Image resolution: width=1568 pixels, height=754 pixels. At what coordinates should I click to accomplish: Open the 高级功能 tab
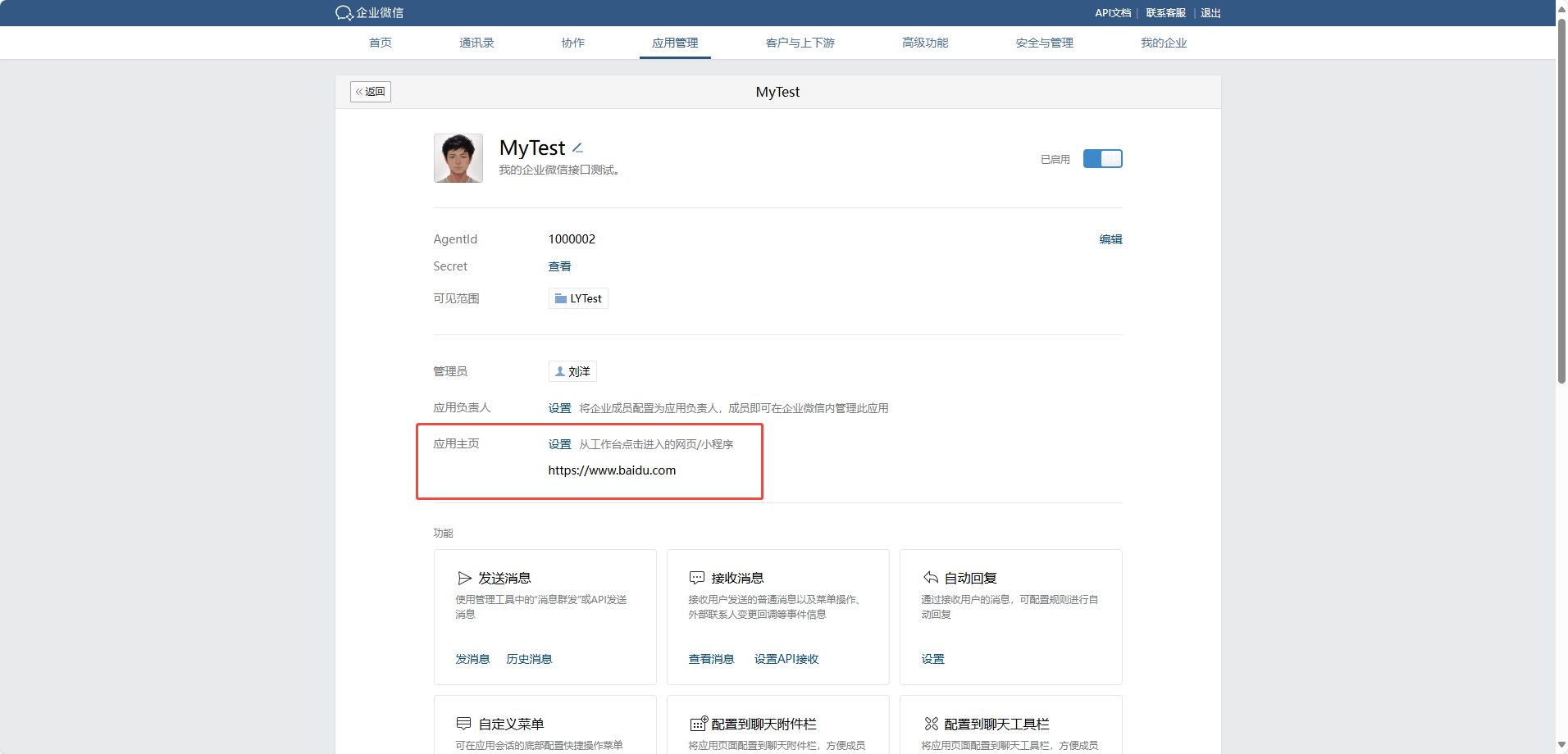tap(925, 43)
